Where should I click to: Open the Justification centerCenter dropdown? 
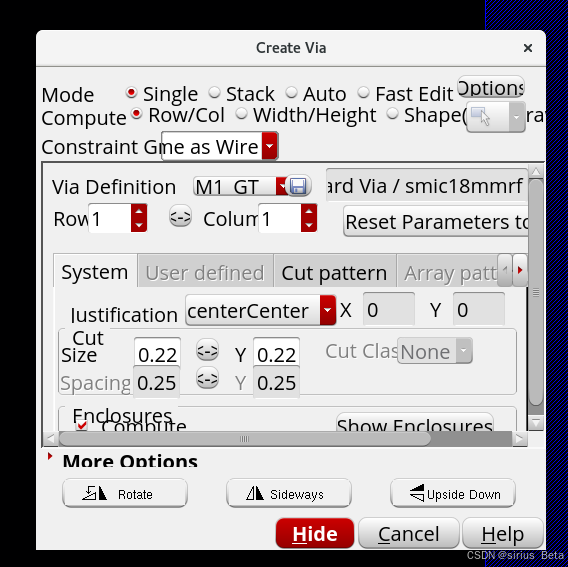328,310
